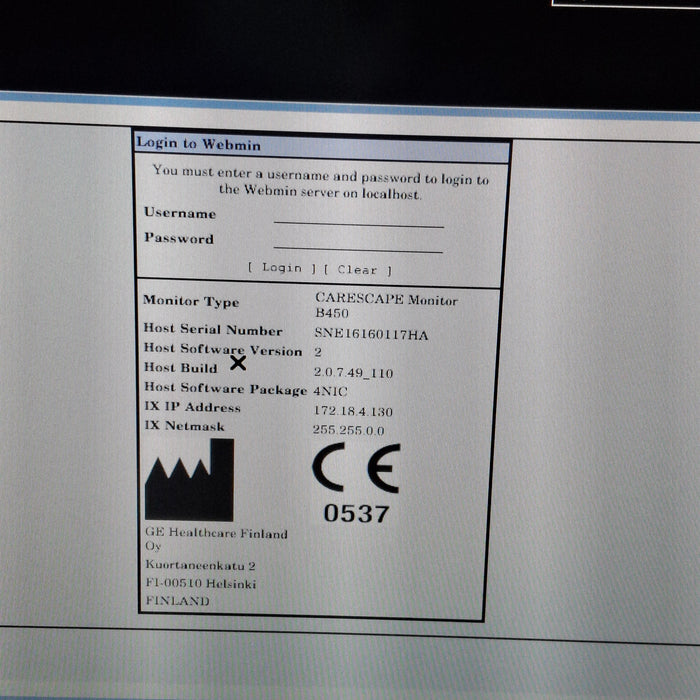Click the 4NIC software package value
This screenshot has width=700, height=700.
coord(330,391)
